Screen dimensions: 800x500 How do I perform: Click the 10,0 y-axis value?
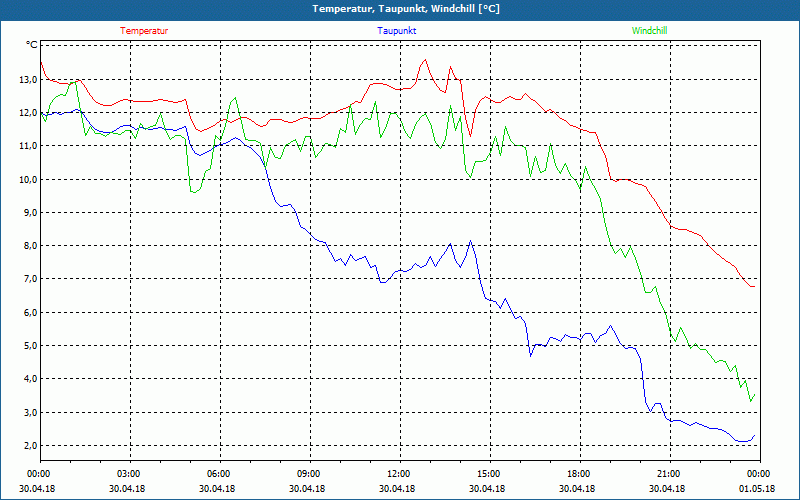[28, 180]
